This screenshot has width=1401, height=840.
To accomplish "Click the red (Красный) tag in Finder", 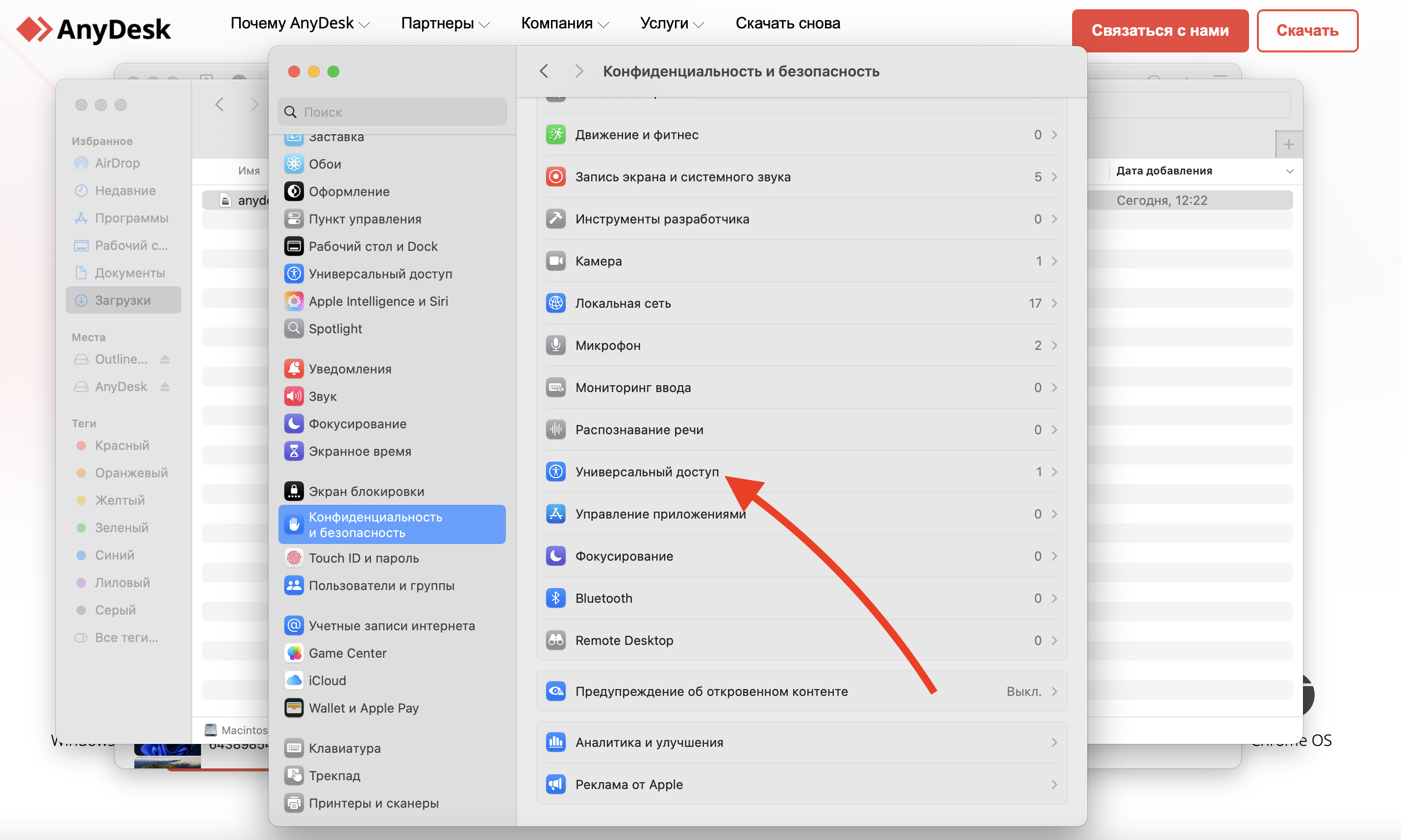I will tap(113, 445).
